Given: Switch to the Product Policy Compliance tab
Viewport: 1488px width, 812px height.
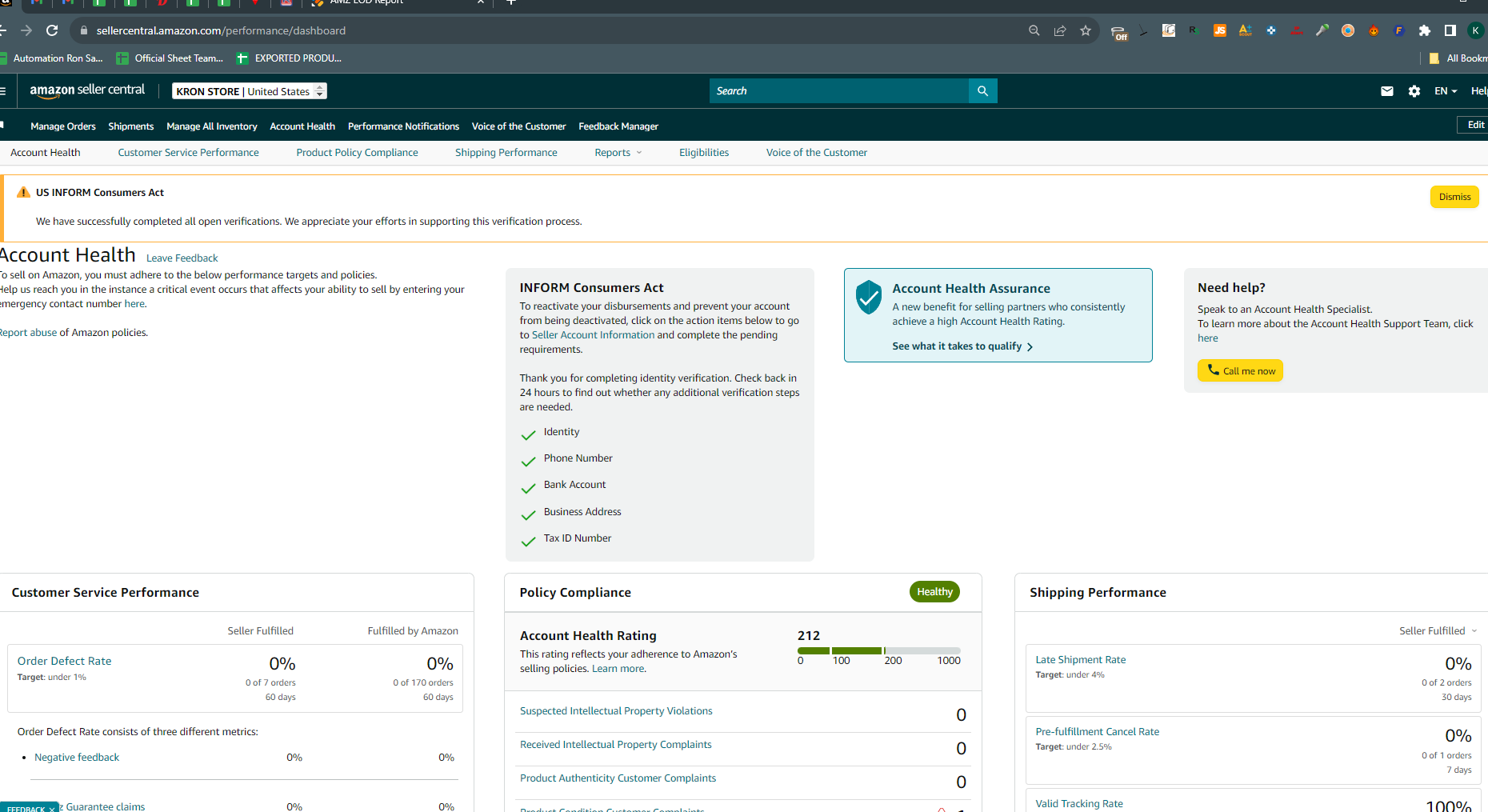Looking at the screenshot, I should tap(357, 153).
